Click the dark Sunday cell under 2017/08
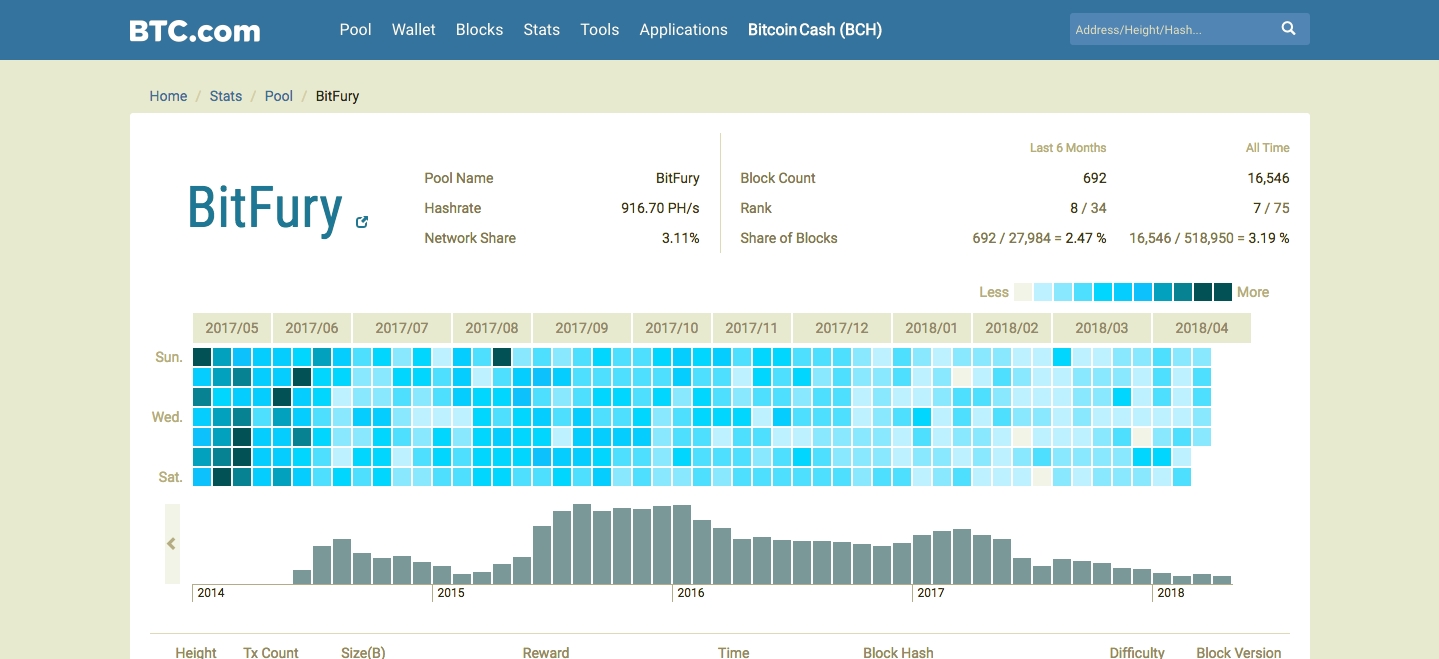 502,357
